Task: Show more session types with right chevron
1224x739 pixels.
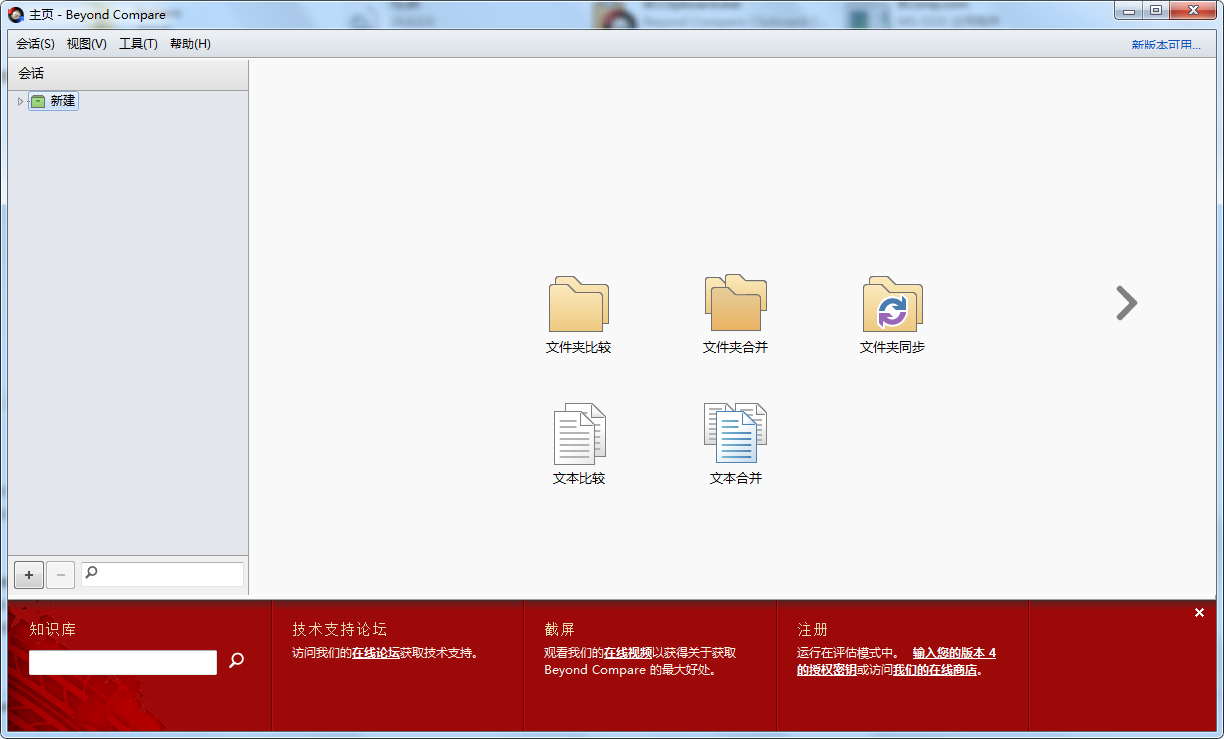Action: [x=1127, y=303]
